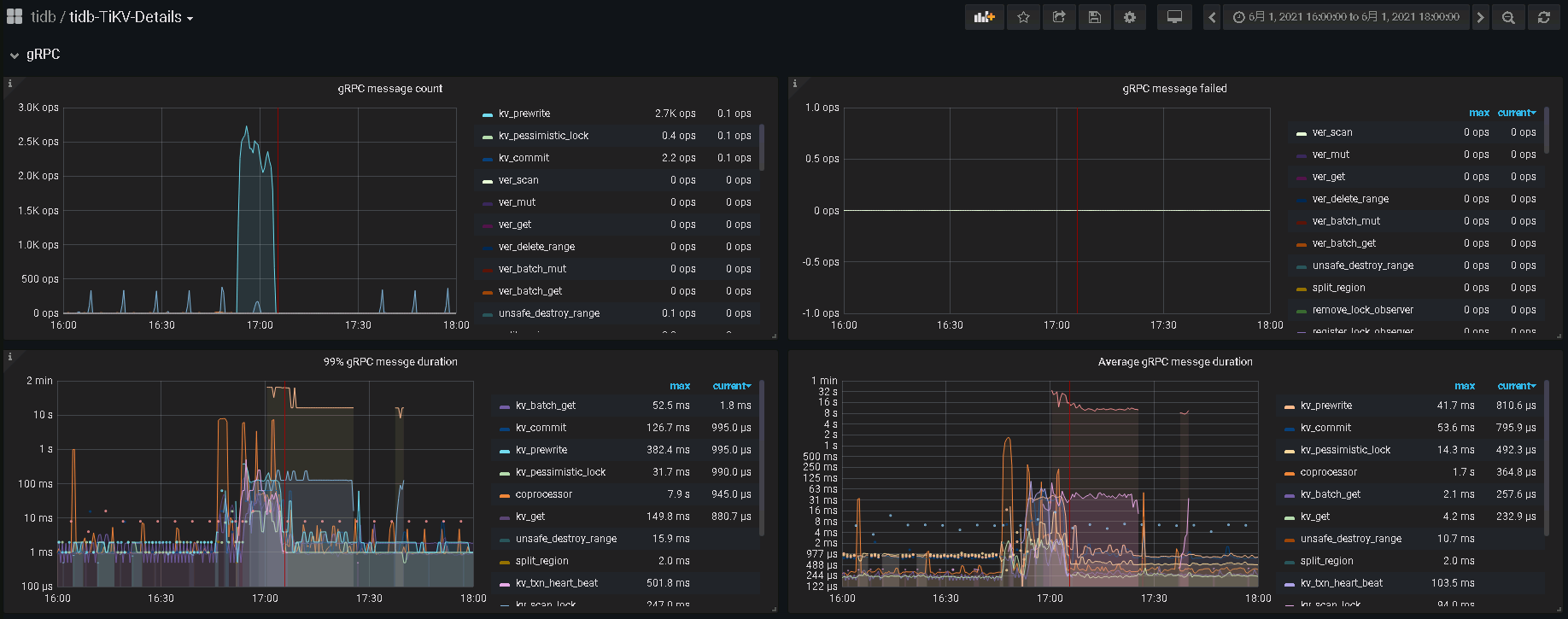Screen dimensions: 1568x619
Task: Open Average gRPC messge duration panel menu
Action: (x=1174, y=362)
